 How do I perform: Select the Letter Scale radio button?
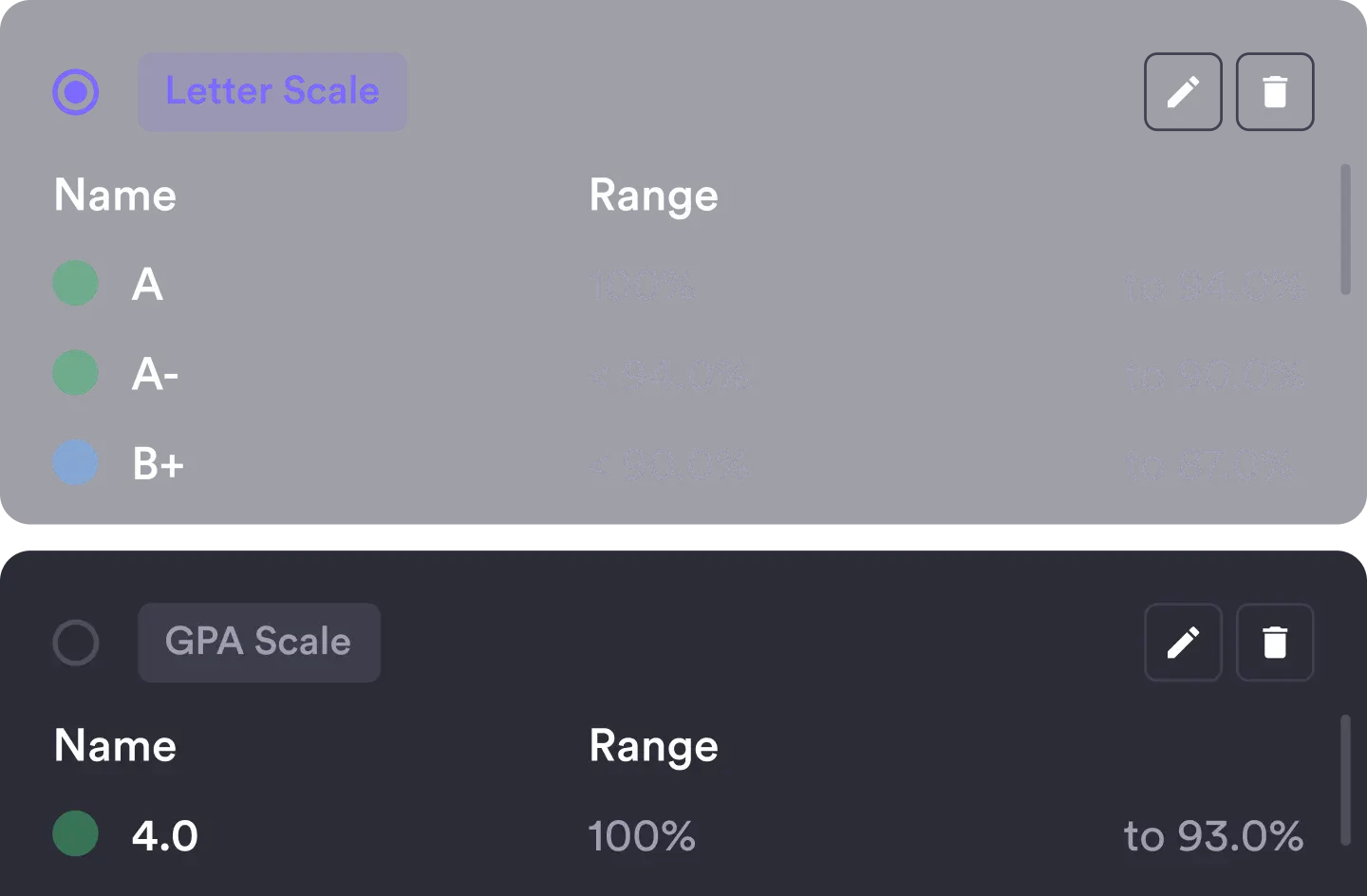[x=76, y=92]
